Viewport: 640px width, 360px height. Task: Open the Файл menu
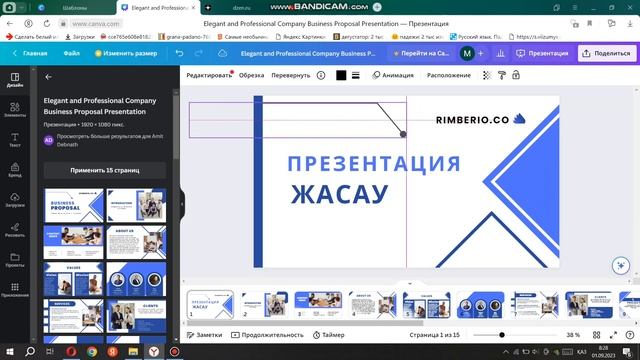71,53
